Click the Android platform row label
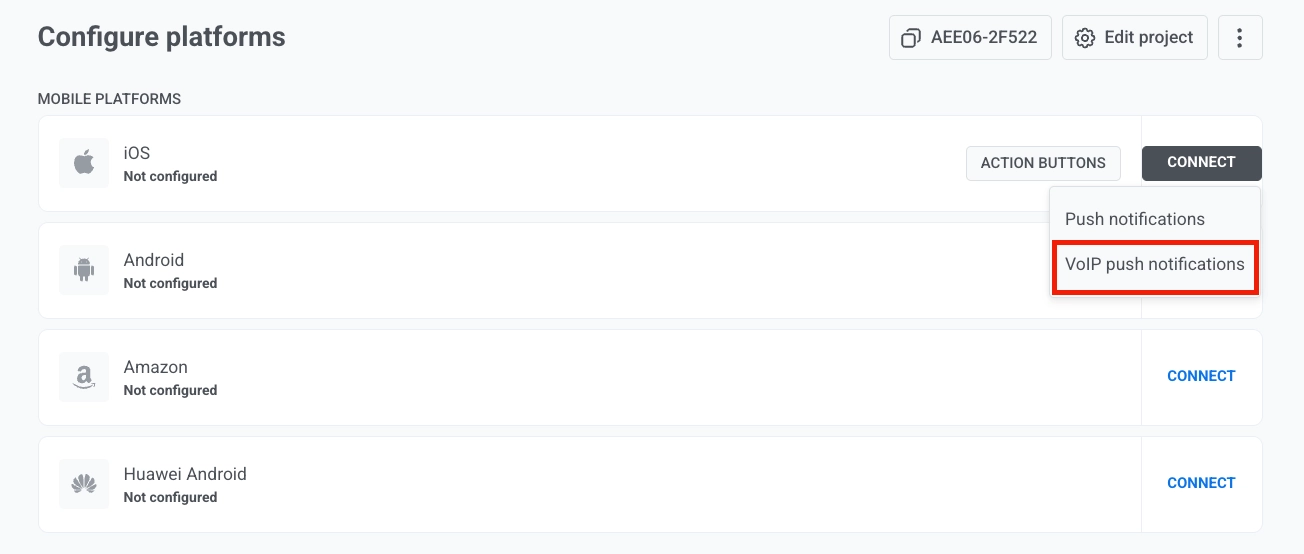The width and height of the screenshot is (1304, 554). (154, 260)
